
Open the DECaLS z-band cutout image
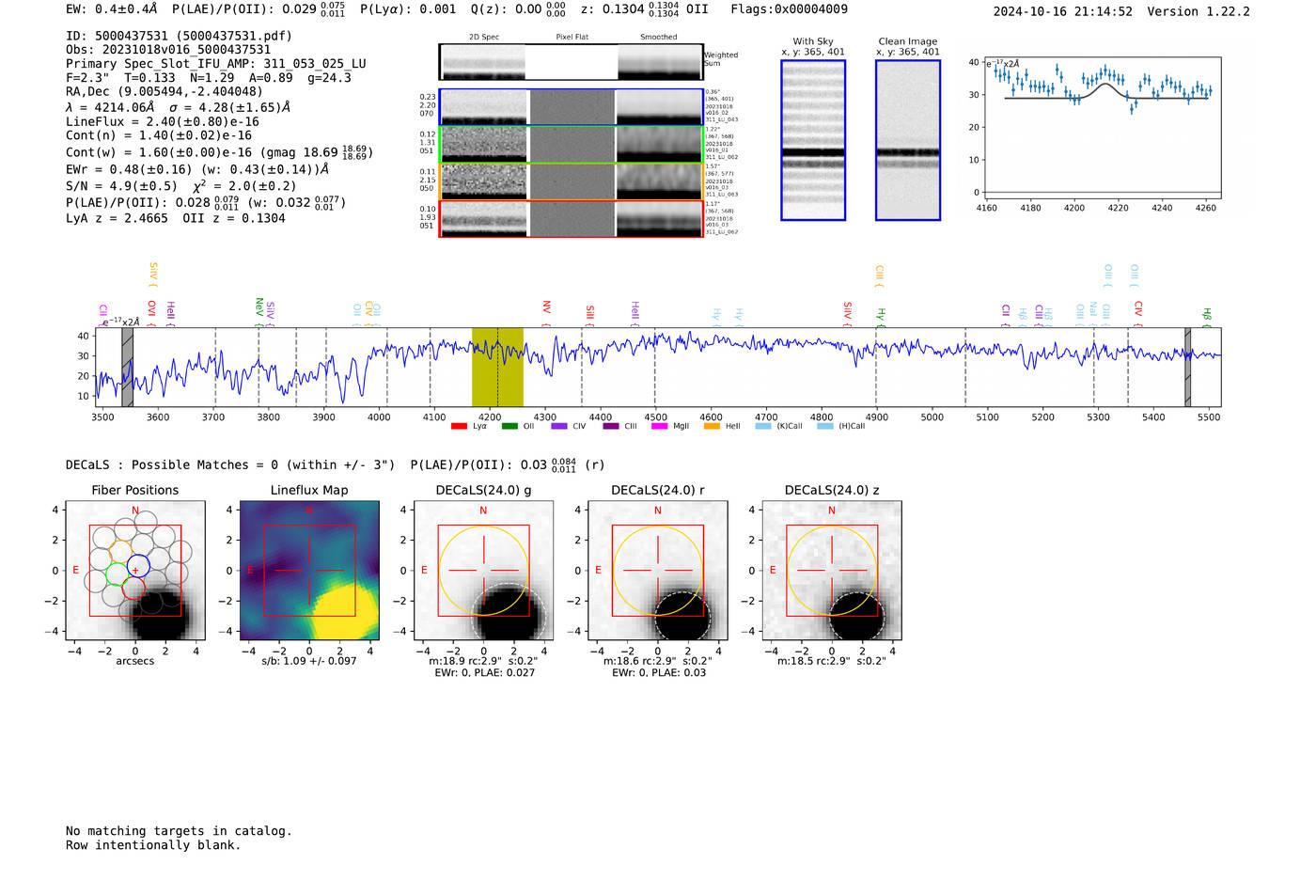(831, 571)
